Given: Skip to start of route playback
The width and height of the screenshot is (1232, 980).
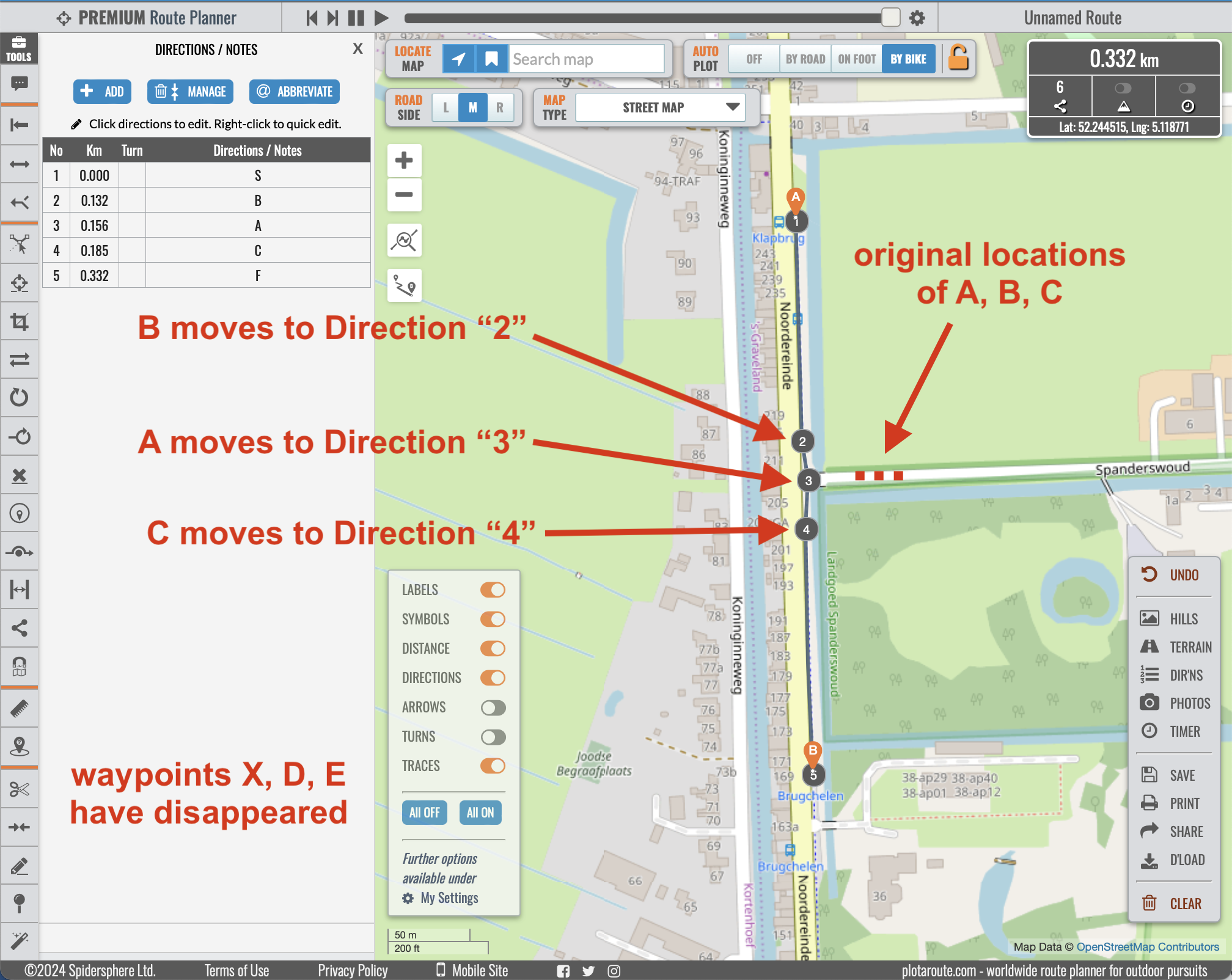Looking at the screenshot, I should pyautogui.click(x=312, y=18).
